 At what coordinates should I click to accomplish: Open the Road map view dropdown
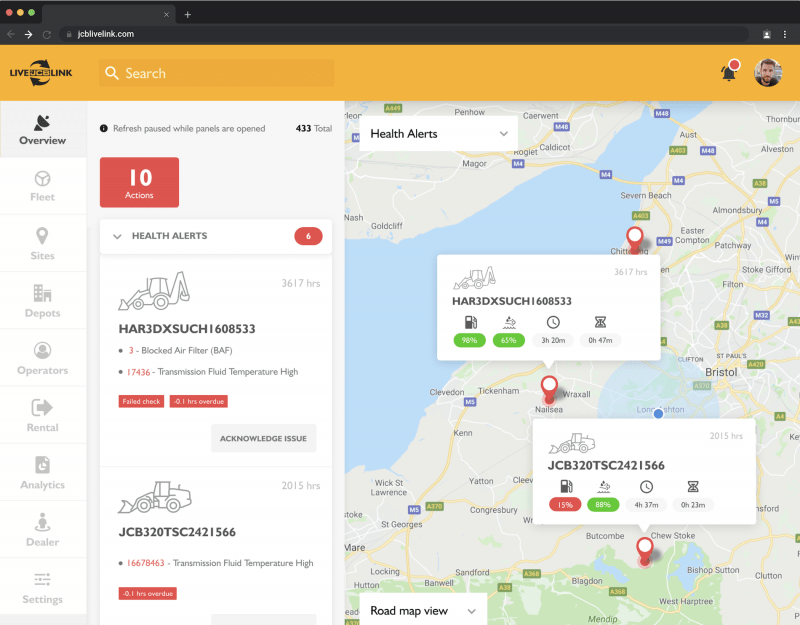point(422,610)
